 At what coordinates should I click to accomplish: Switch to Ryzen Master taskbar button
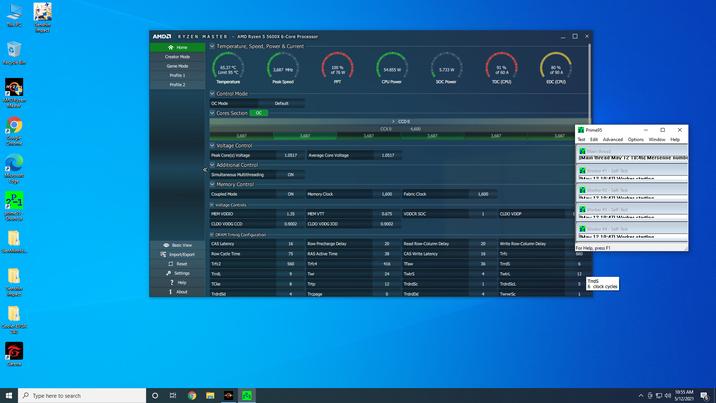click(228, 396)
